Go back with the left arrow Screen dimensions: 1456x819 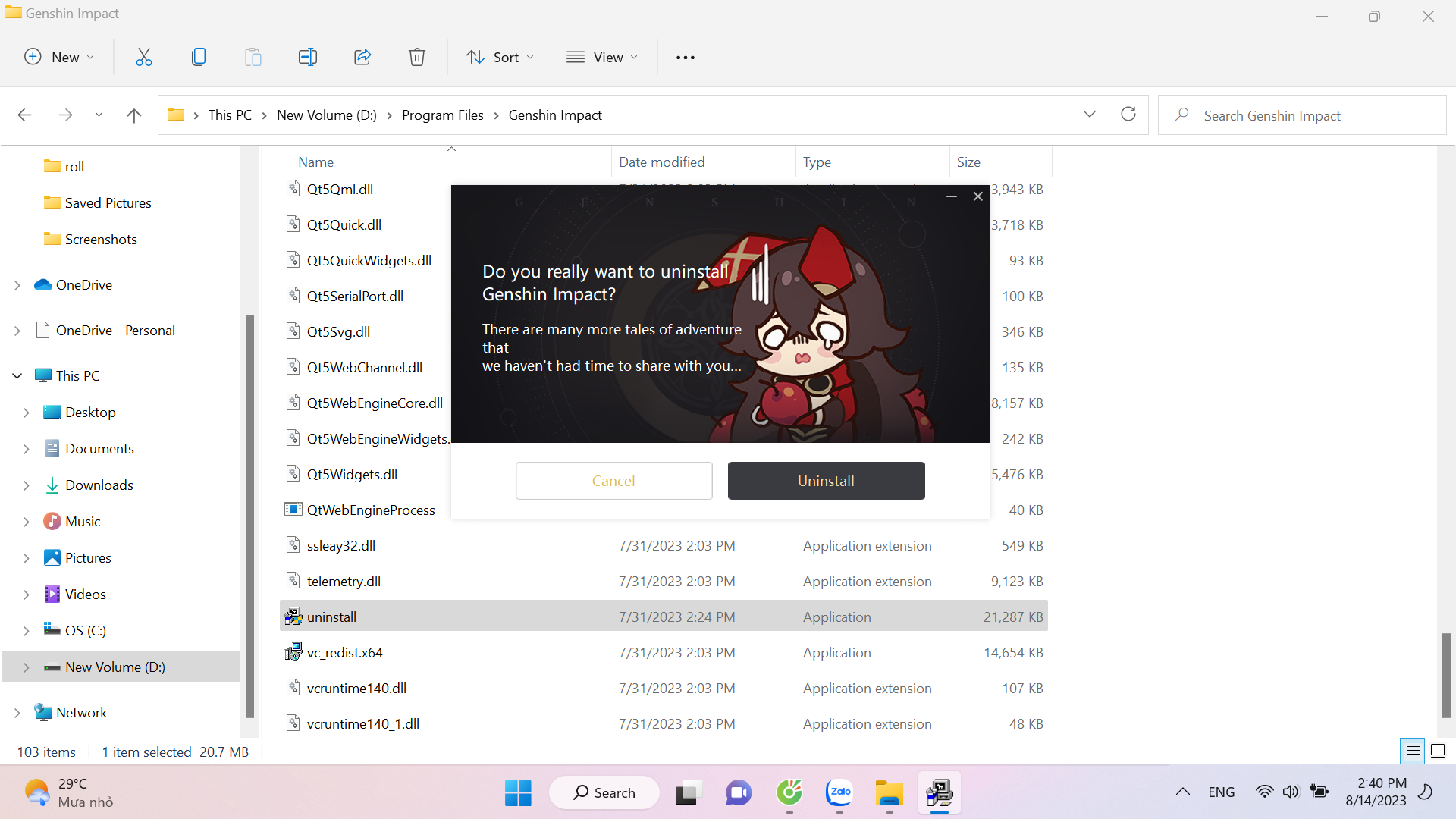24,115
